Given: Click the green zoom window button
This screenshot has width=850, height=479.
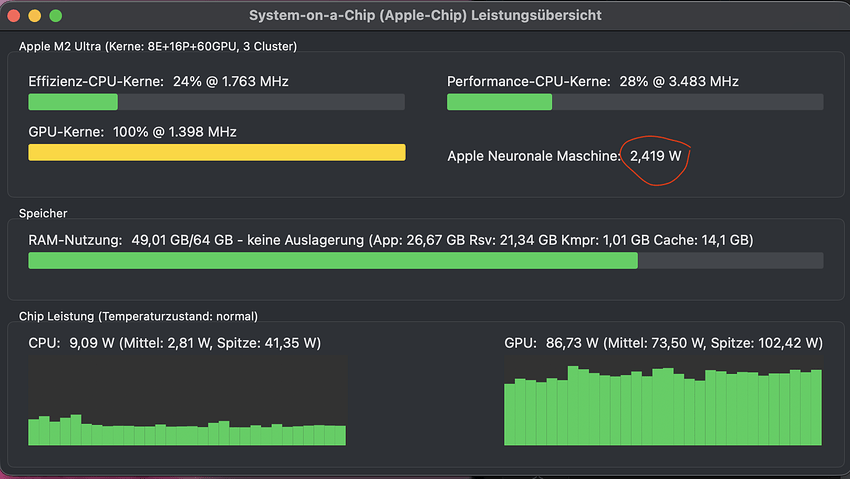Looking at the screenshot, I should coord(55,16).
